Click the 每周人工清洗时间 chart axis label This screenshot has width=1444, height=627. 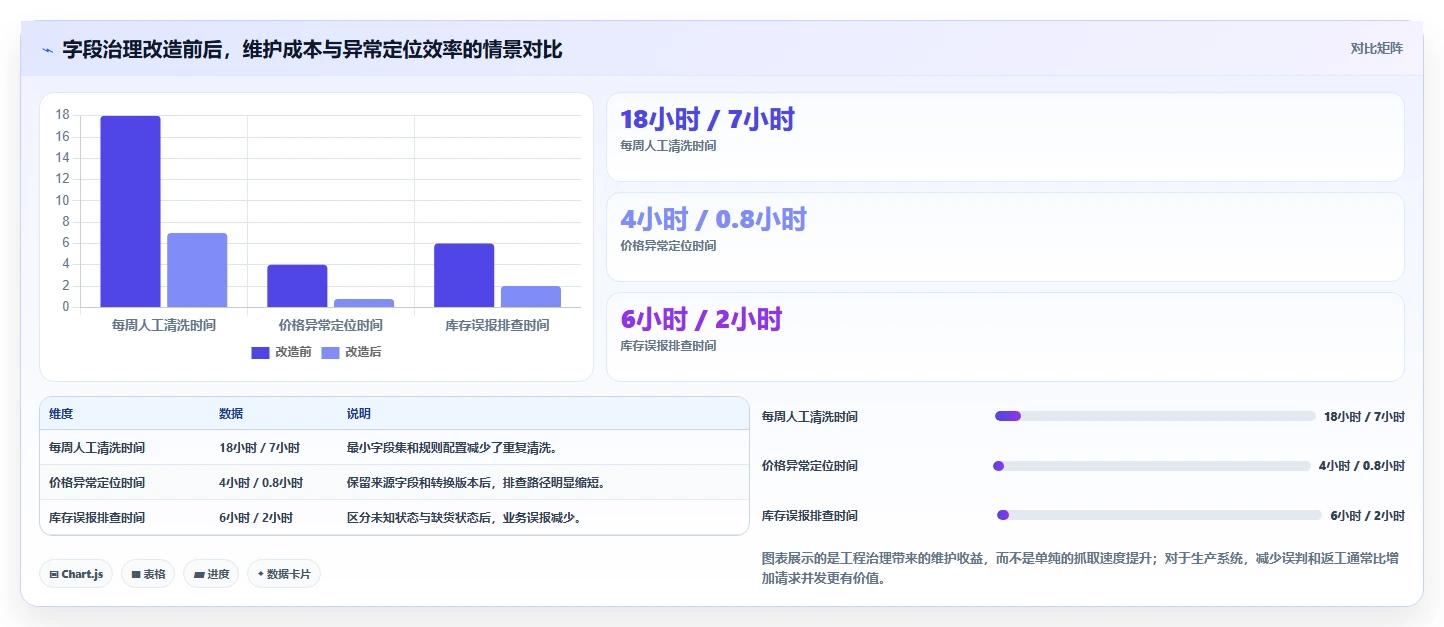click(164, 326)
